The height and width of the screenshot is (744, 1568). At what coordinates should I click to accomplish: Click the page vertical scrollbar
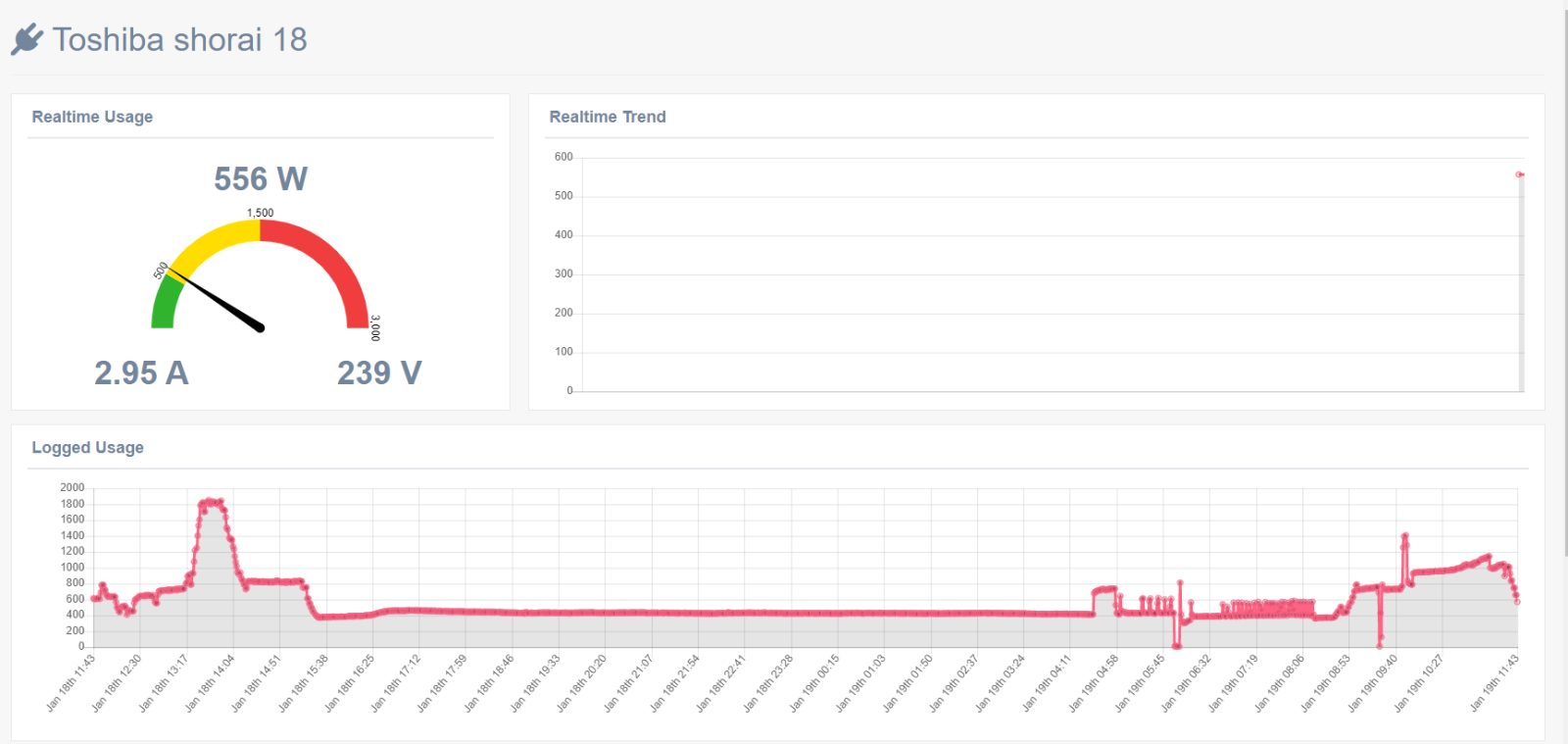coord(1564,284)
